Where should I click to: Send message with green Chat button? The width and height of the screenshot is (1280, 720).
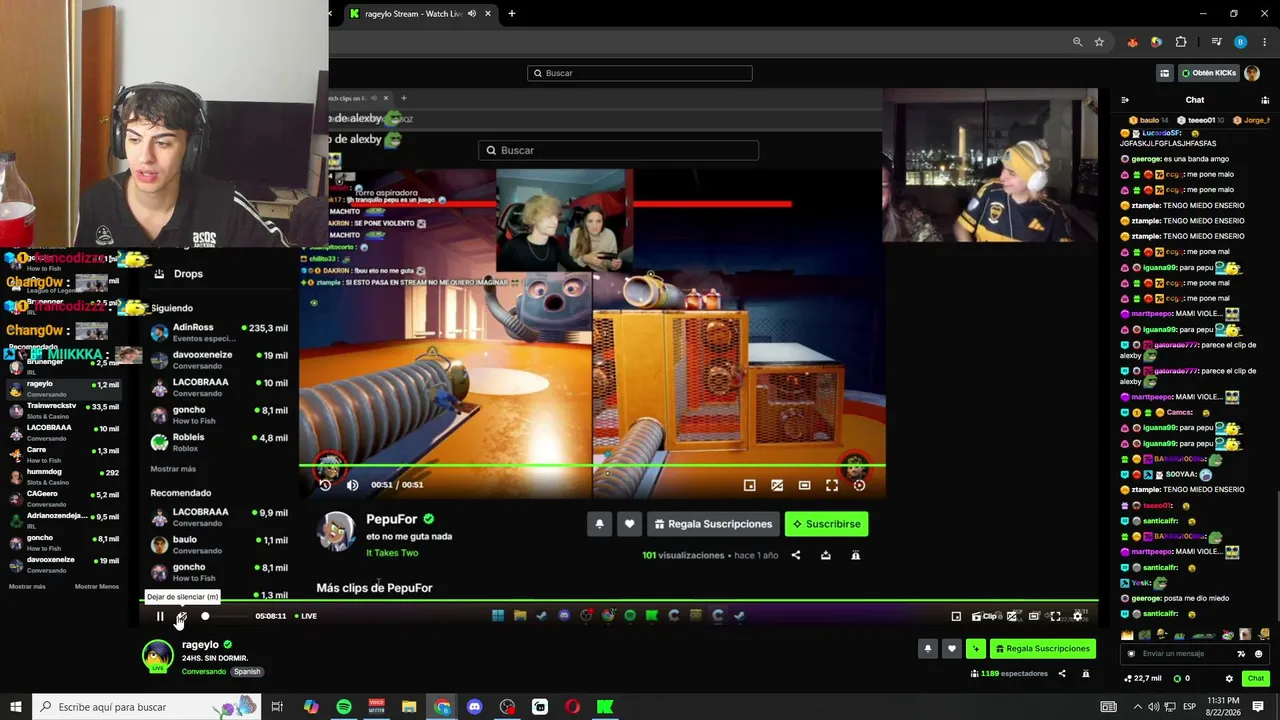[x=1256, y=678]
